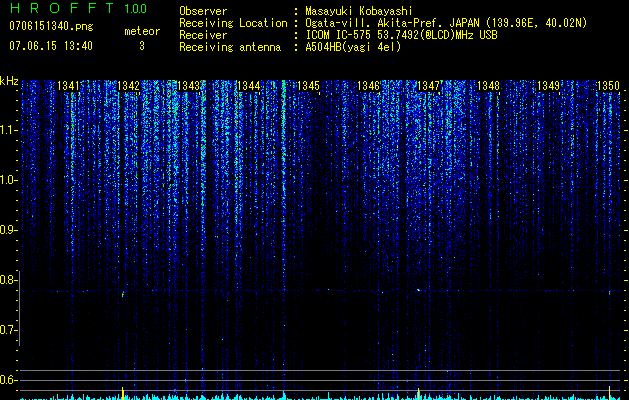629x400 pixels.
Task: Click the date stamp 07.06.15 13:40
Action: pos(51,46)
